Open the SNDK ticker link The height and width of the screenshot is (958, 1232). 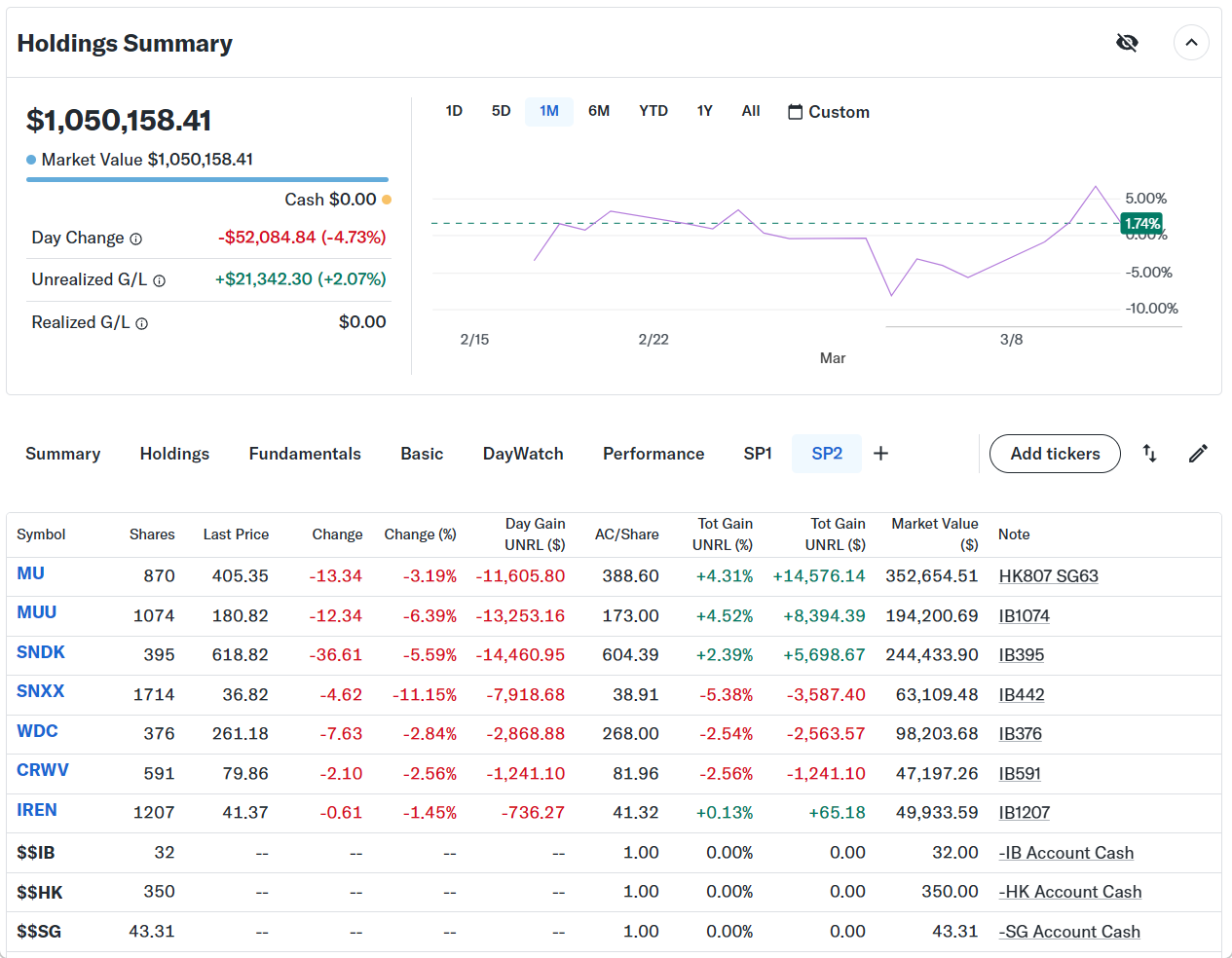[41, 652]
